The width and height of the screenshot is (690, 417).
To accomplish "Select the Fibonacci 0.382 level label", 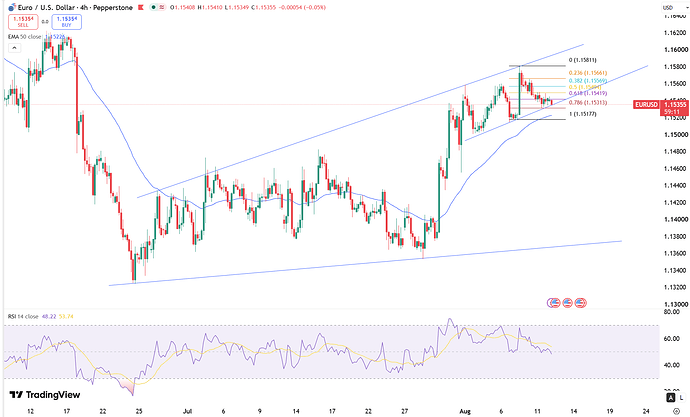I will coord(587,81).
